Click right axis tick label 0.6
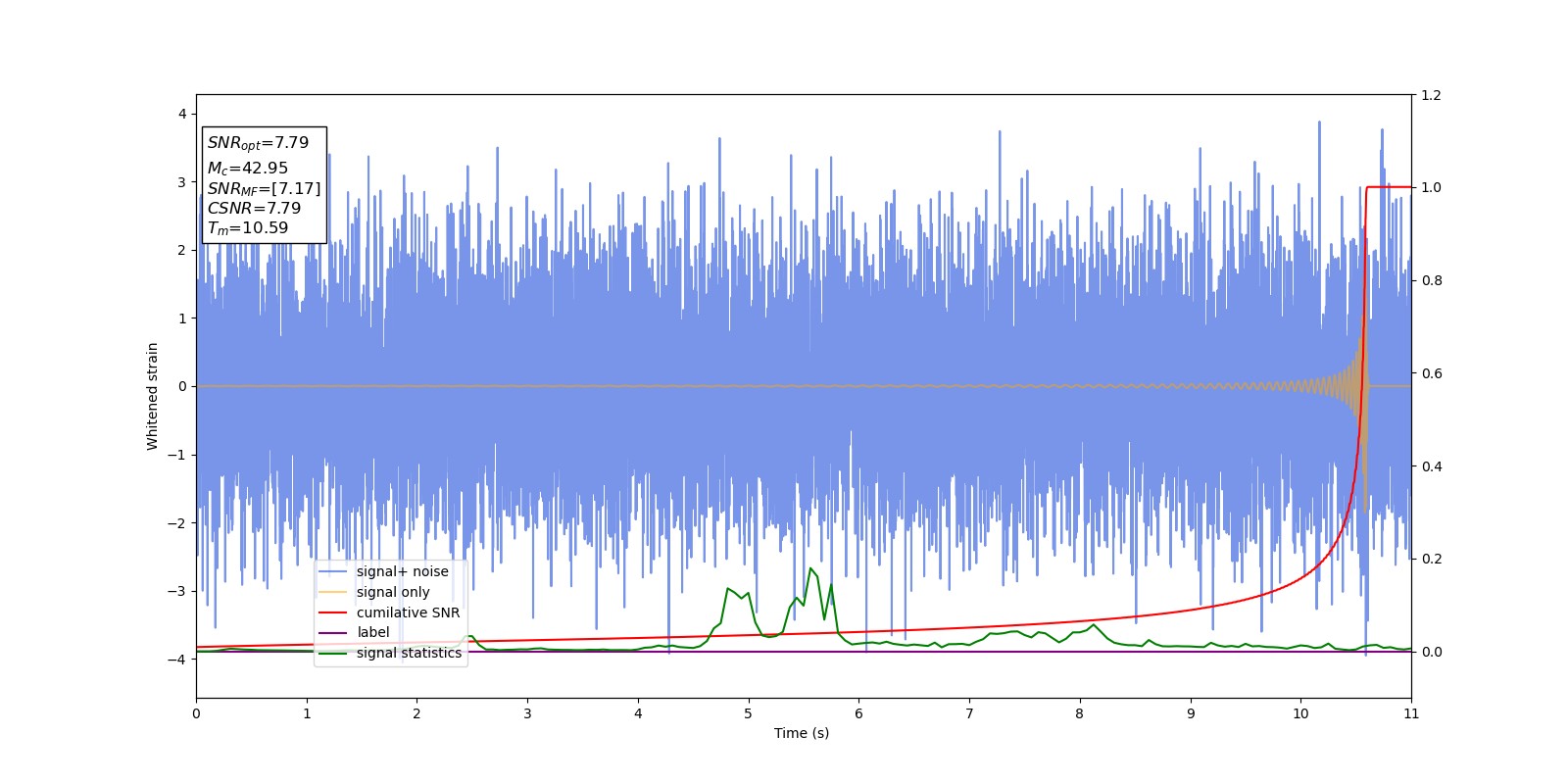This screenshot has width=1568, height=784. point(1431,373)
